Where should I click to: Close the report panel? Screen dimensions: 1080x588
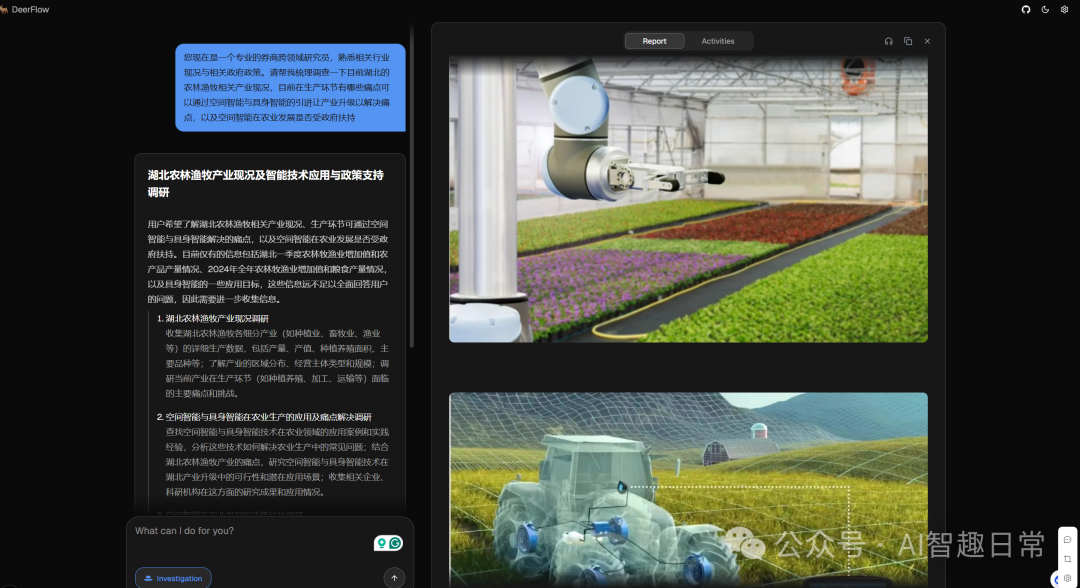[927, 41]
